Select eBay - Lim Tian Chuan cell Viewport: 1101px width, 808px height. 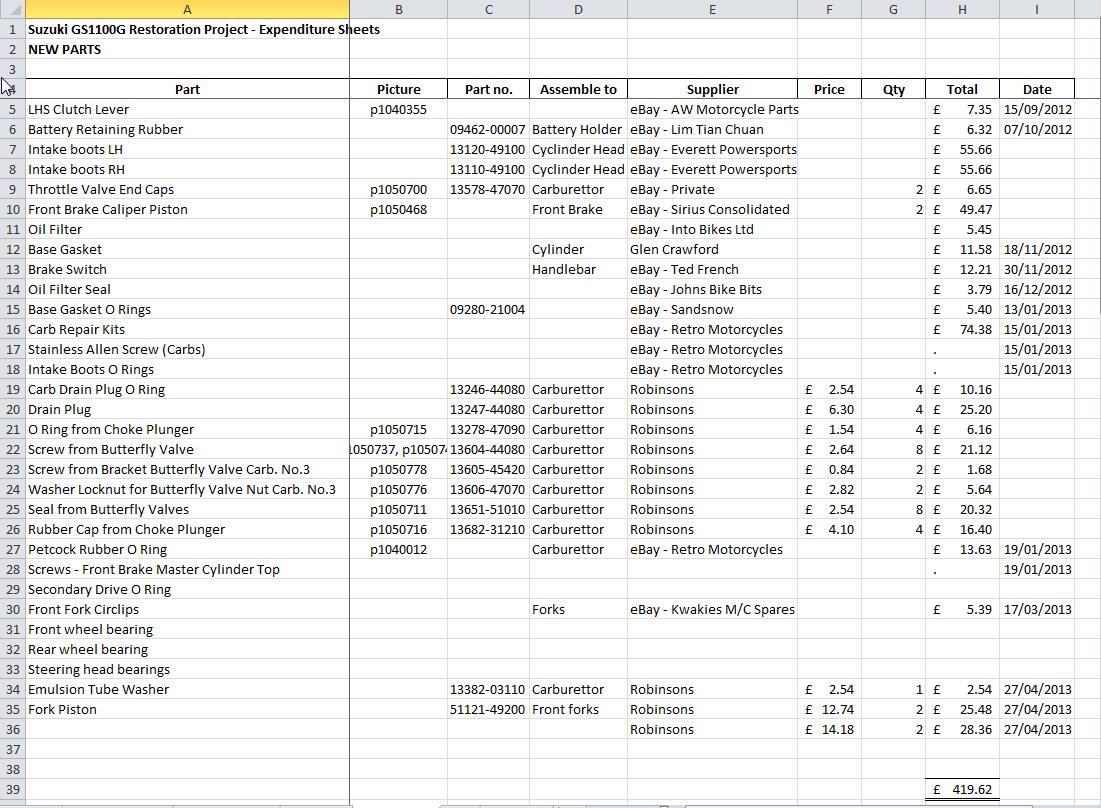712,129
